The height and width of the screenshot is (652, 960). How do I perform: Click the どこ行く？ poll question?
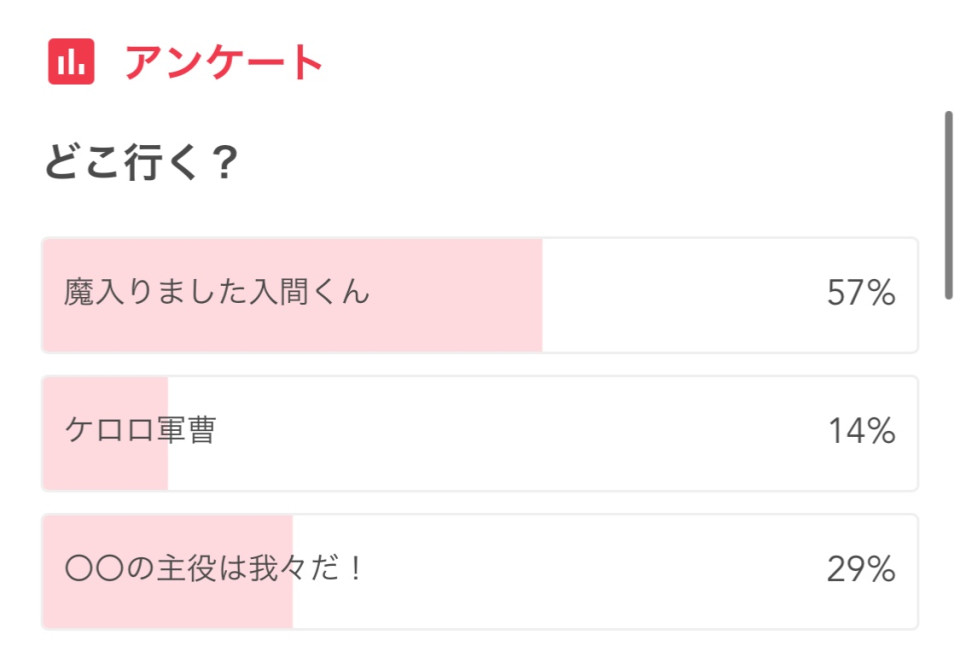[x=140, y=164]
